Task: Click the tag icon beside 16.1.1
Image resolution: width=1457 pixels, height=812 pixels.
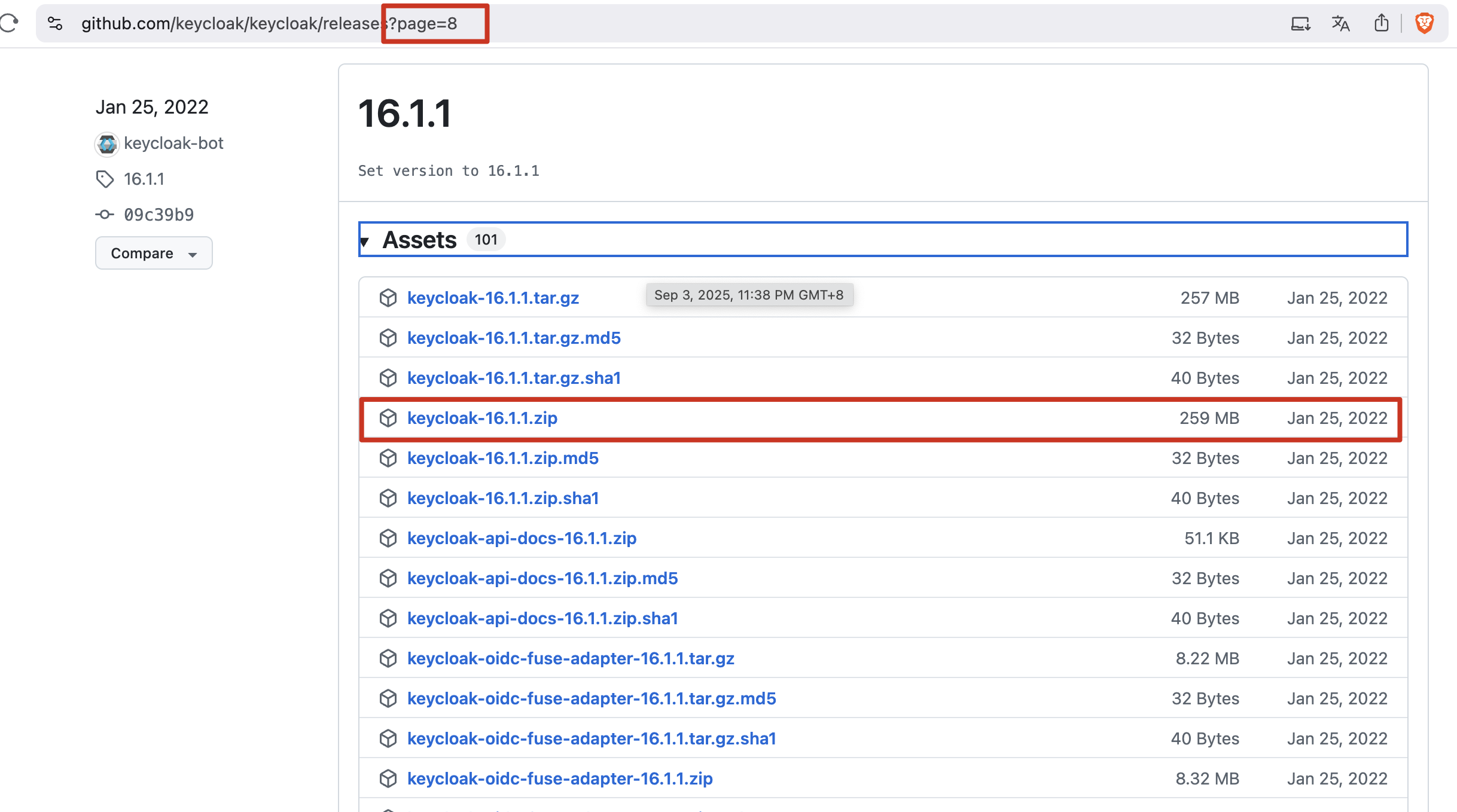Action: click(x=105, y=179)
